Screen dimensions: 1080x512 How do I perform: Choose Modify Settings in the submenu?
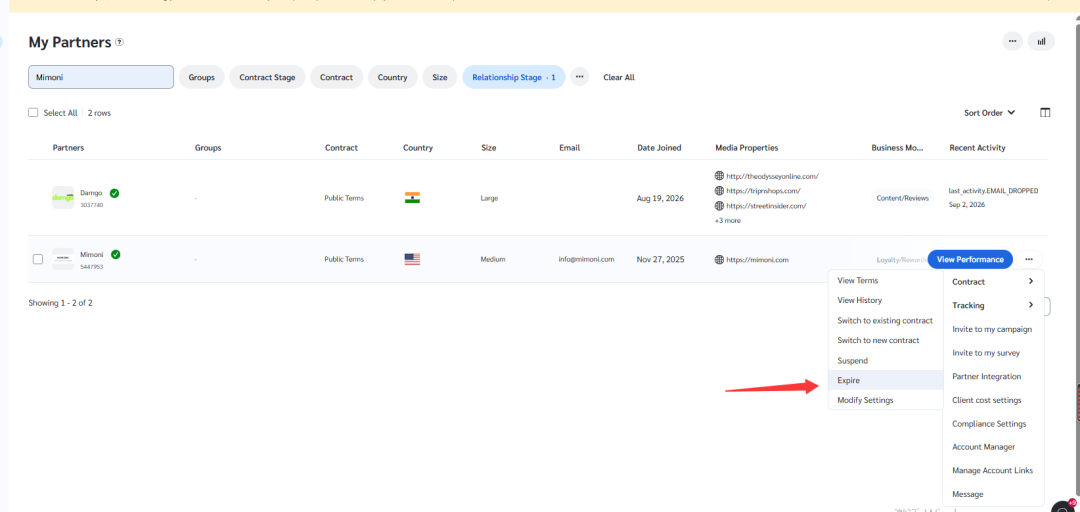coord(885,400)
